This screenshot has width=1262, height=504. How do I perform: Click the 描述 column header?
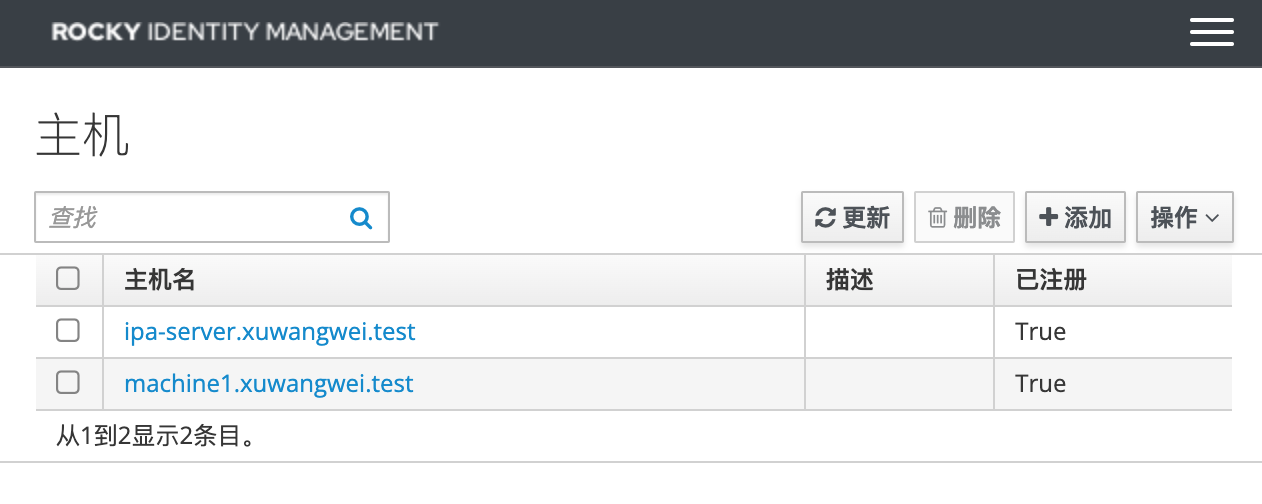click(850, 280)
